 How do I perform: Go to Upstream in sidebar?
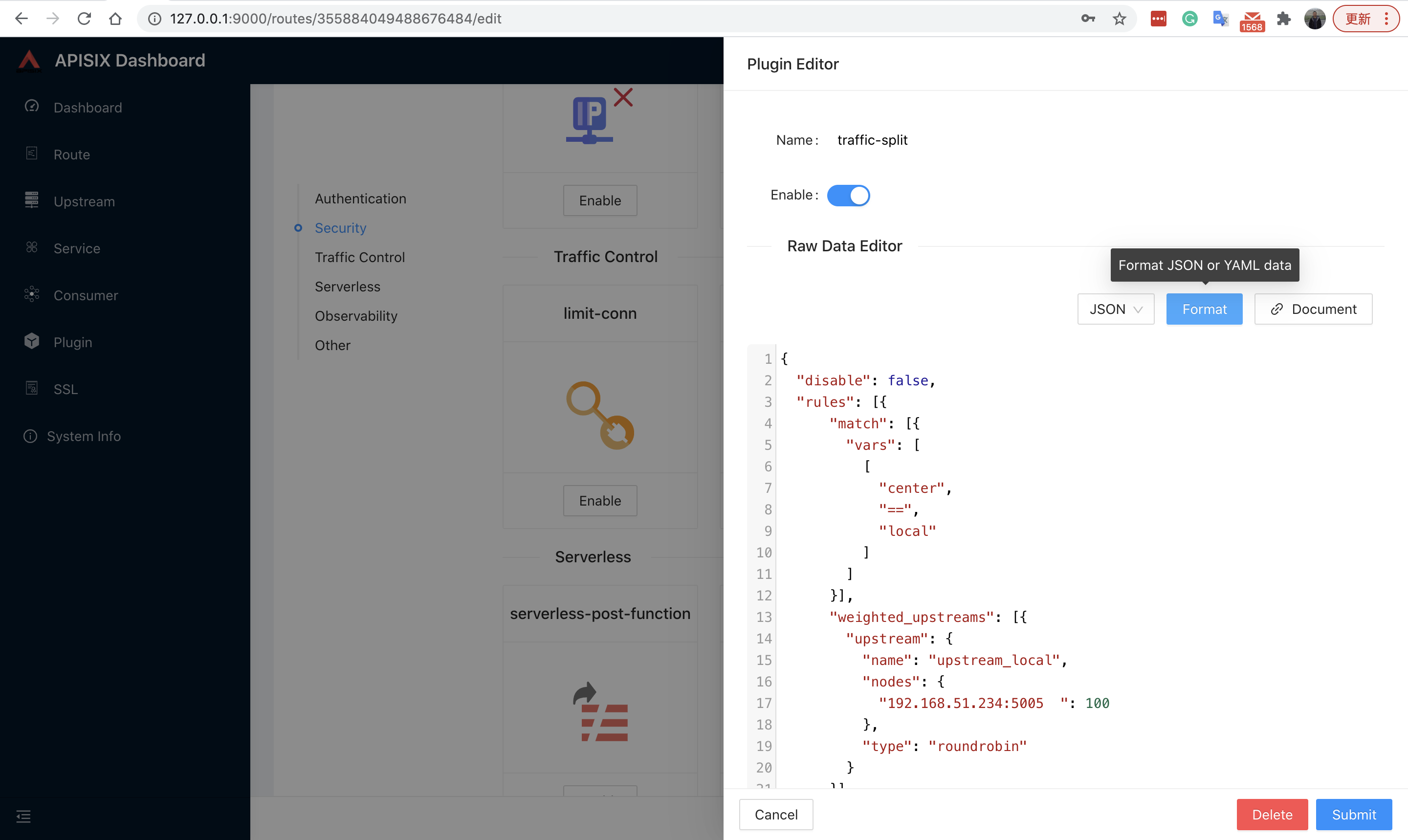tap(84, 201)
